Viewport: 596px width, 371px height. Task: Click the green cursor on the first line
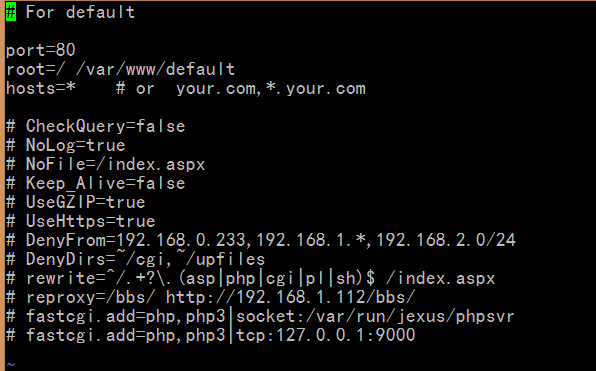[x=11, y=13]
